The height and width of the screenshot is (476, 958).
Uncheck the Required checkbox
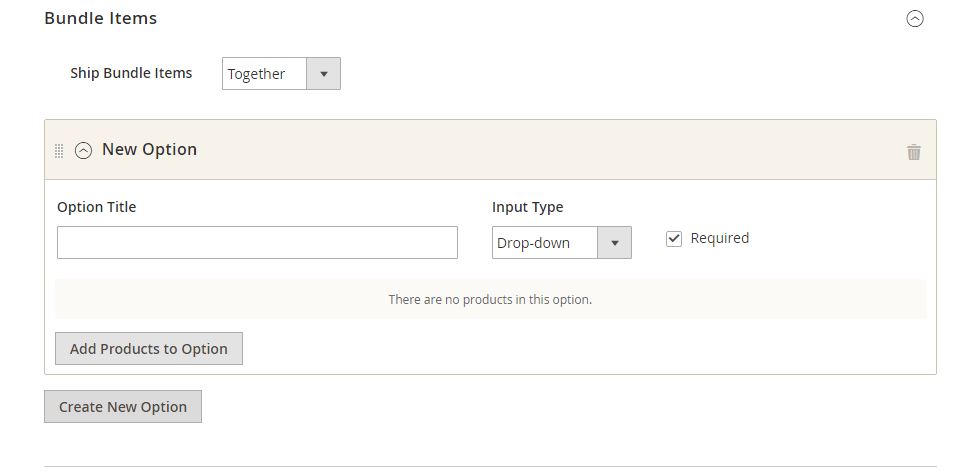point(674,239)
